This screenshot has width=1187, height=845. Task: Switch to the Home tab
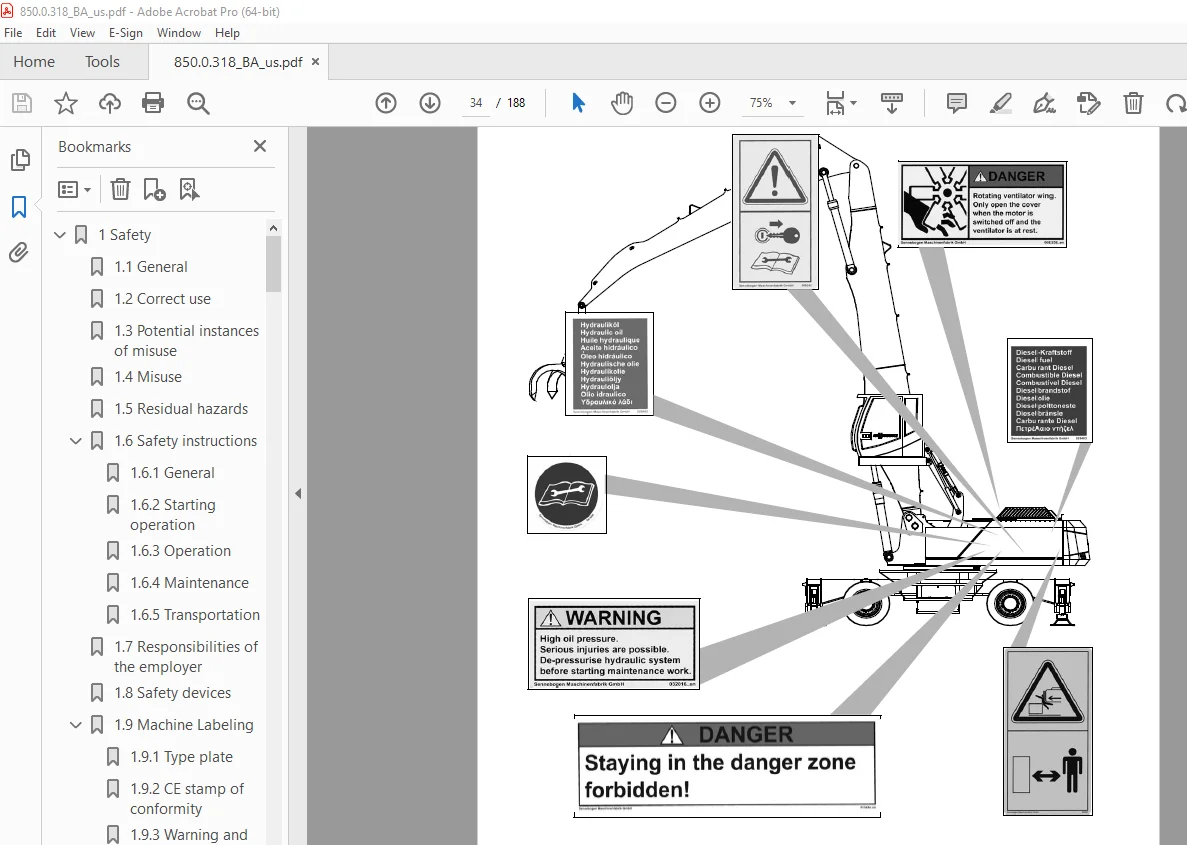[34, 62]
